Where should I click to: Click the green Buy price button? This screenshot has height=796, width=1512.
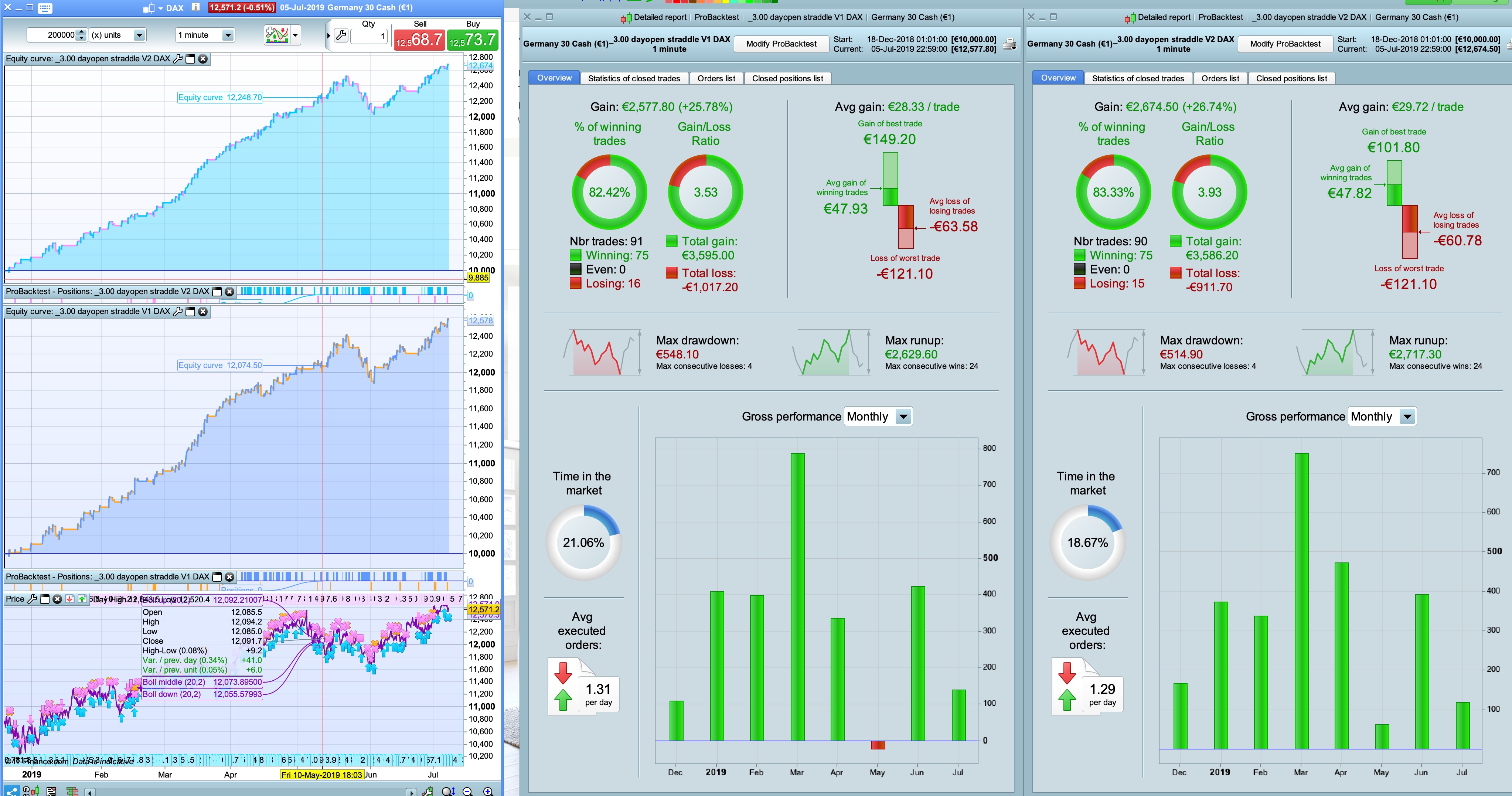tap(473, 39)
